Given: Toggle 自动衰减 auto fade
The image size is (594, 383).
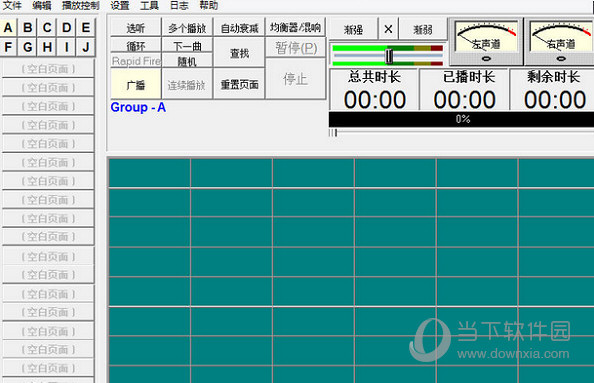Looking at the screenshot, I should click(x=239, y=27).
